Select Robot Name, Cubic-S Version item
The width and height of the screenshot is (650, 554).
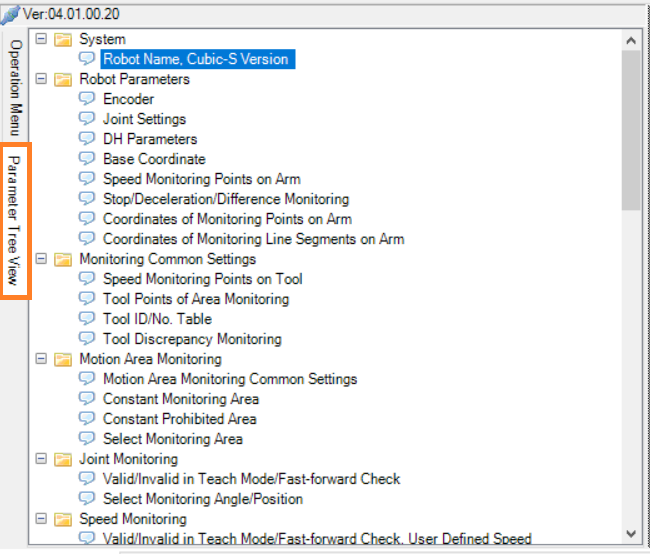point(198,59)
